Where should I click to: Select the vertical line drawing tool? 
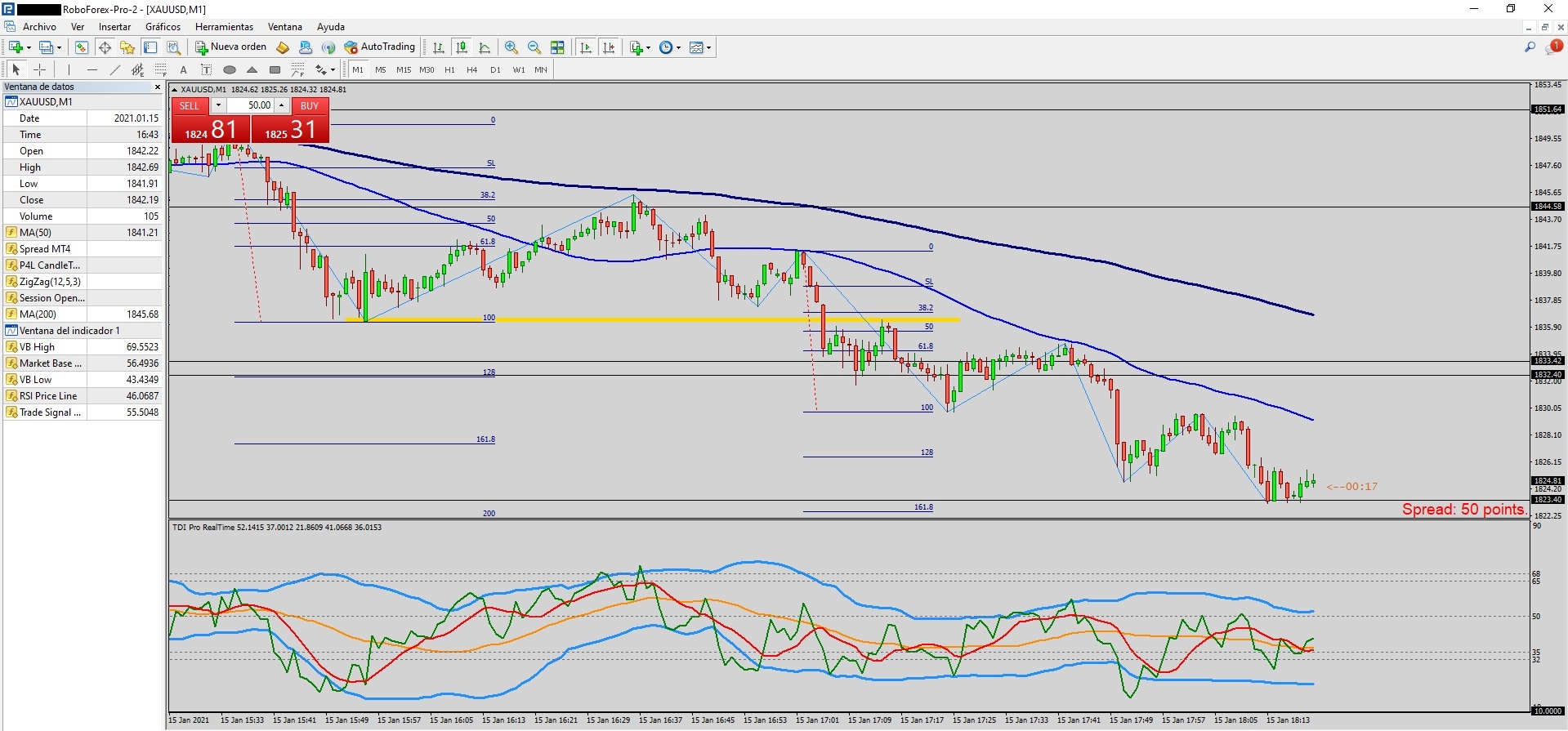69,70
